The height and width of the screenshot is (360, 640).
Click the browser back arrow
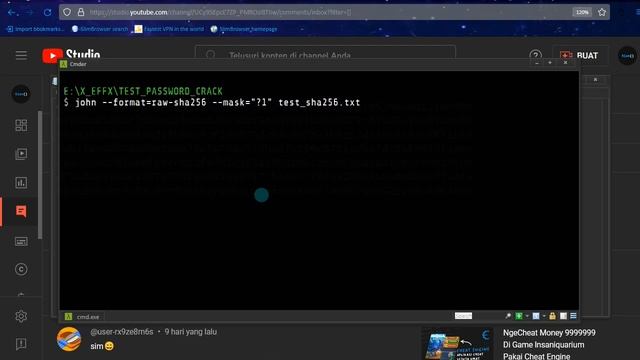click(11, 12)
